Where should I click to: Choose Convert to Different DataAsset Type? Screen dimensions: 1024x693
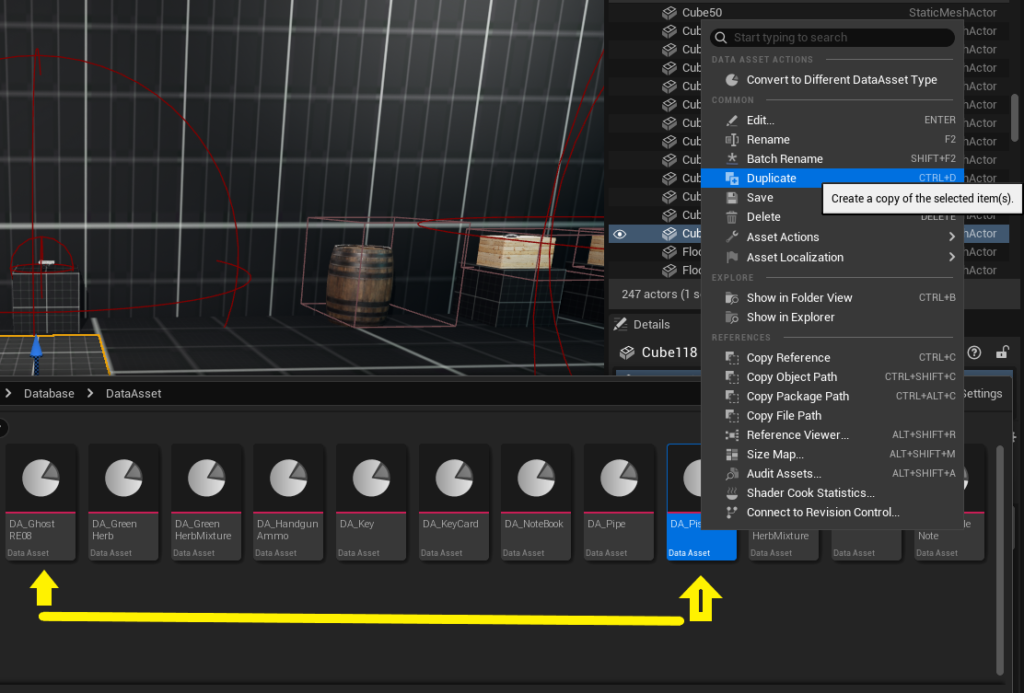(x=841, y=80)
